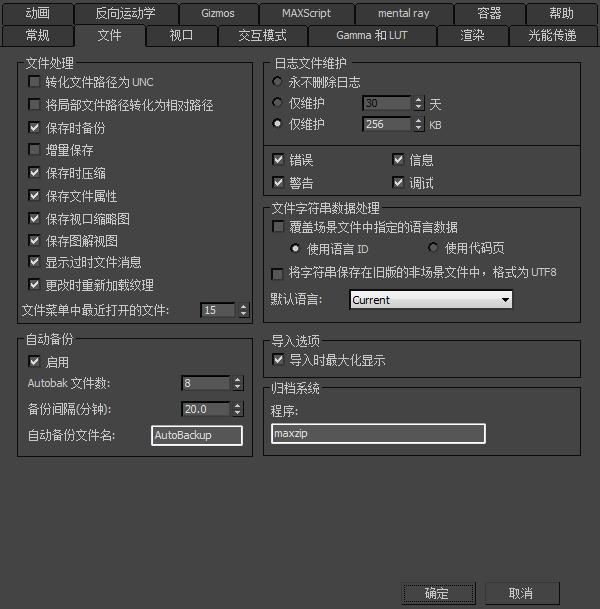Increase backup interval with up arrow
This screenshot has width=600, height=609.
click(238, 405)
